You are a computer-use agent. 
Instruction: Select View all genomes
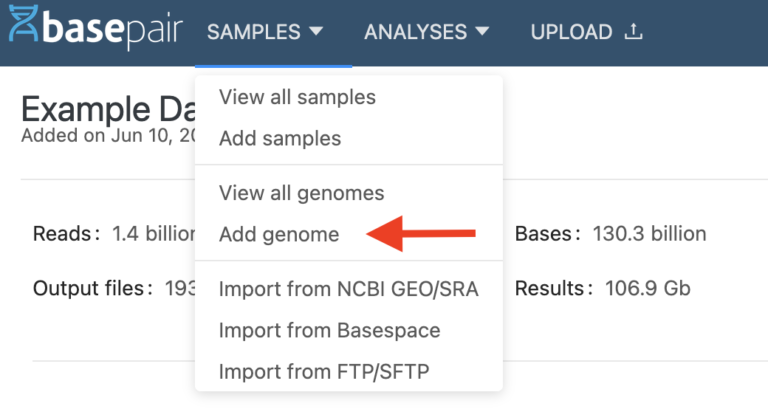pos(301,193)
